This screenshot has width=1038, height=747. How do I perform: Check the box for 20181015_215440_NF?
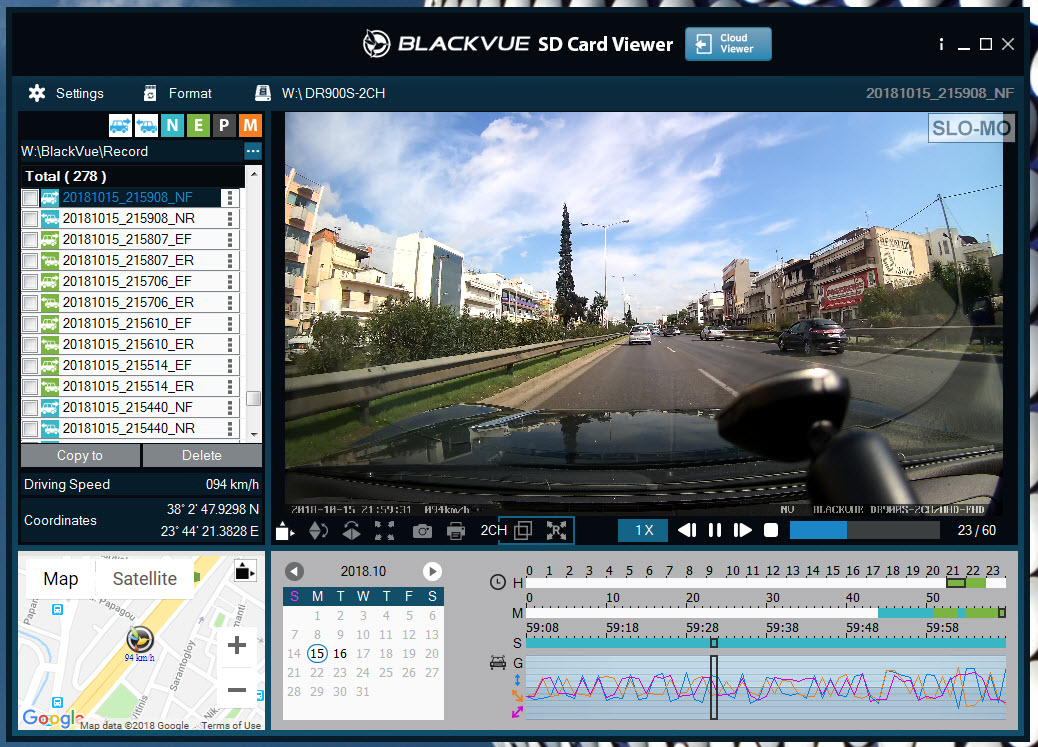30,407
